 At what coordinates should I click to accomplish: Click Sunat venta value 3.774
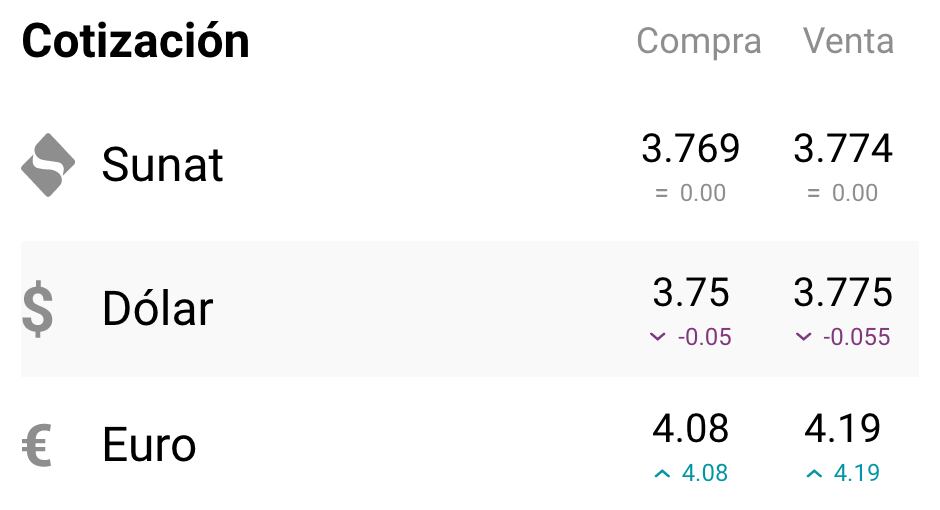coord(843,149)
